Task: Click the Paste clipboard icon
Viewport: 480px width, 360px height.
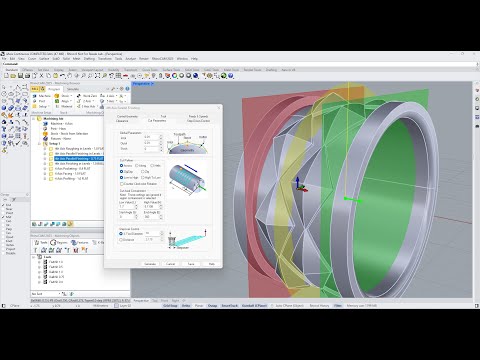Action: (x=55, y=76)
